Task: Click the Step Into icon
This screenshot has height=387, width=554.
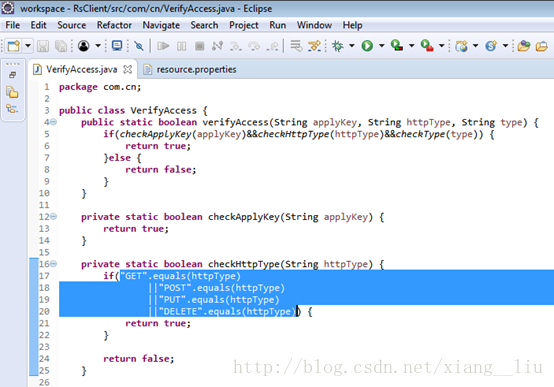Action: [x=236, y=46]
